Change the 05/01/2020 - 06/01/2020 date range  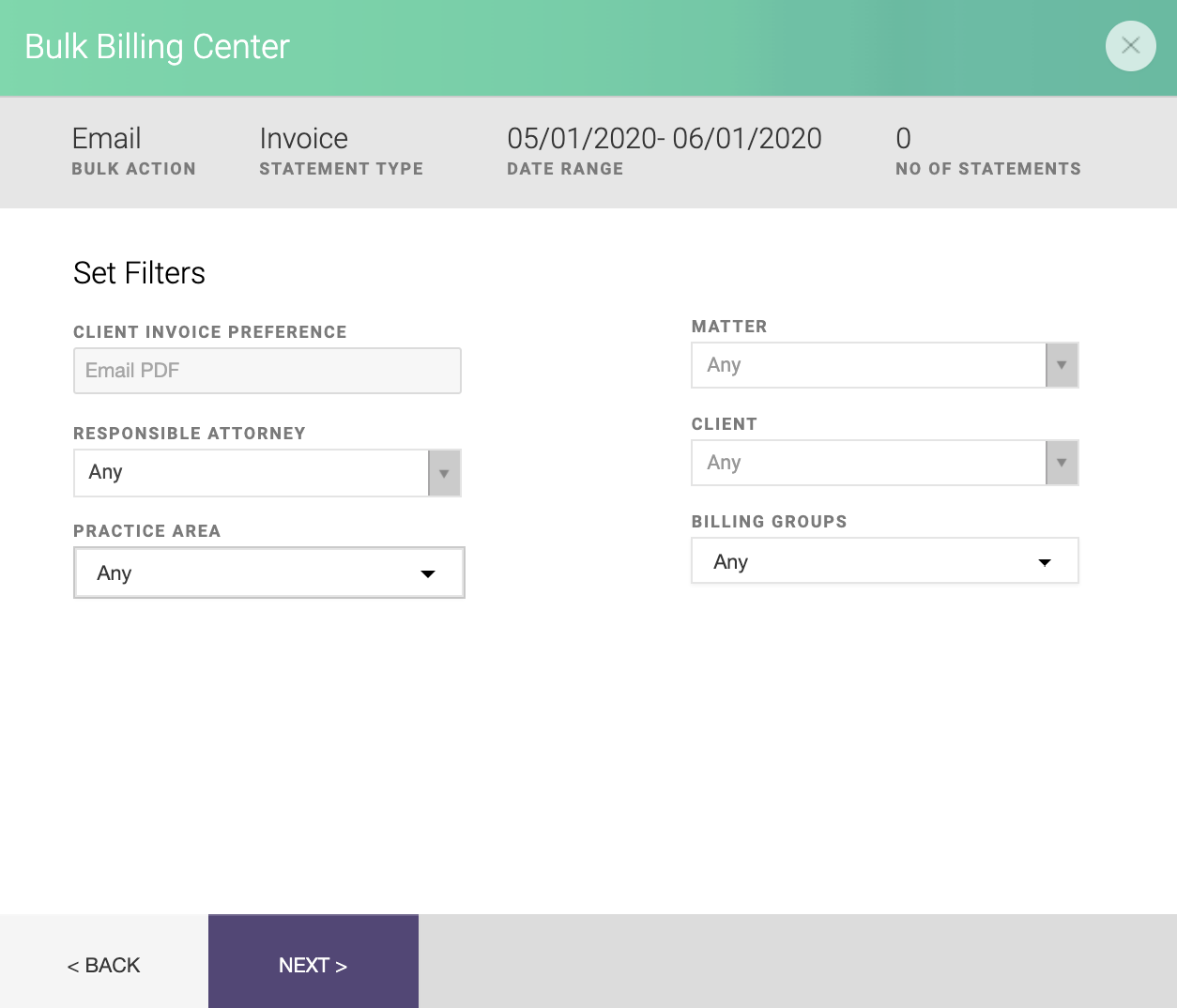click(x=664, y=138)
